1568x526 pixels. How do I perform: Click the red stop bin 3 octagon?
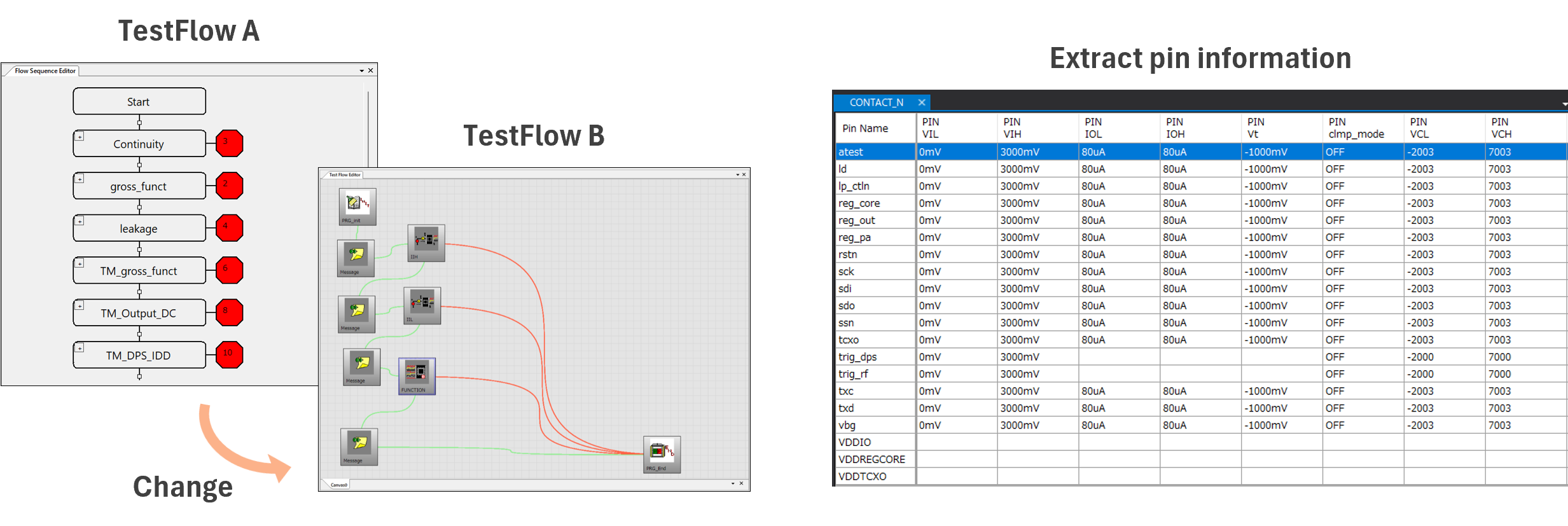point(229,143)
